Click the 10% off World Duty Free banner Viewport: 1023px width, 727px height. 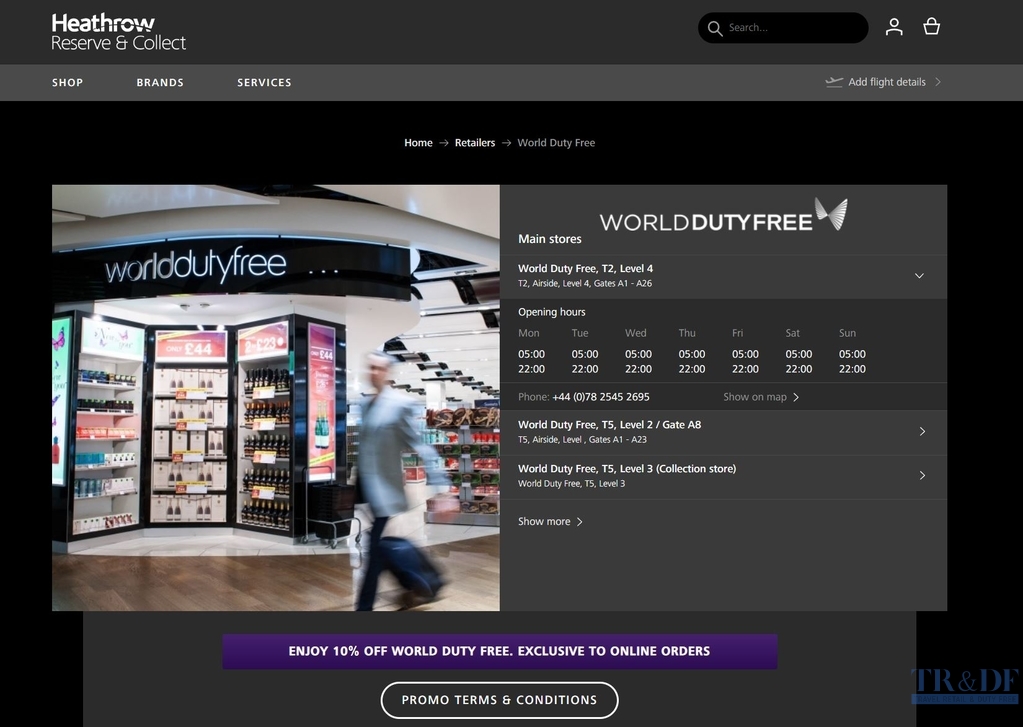[x=500, y=651]
